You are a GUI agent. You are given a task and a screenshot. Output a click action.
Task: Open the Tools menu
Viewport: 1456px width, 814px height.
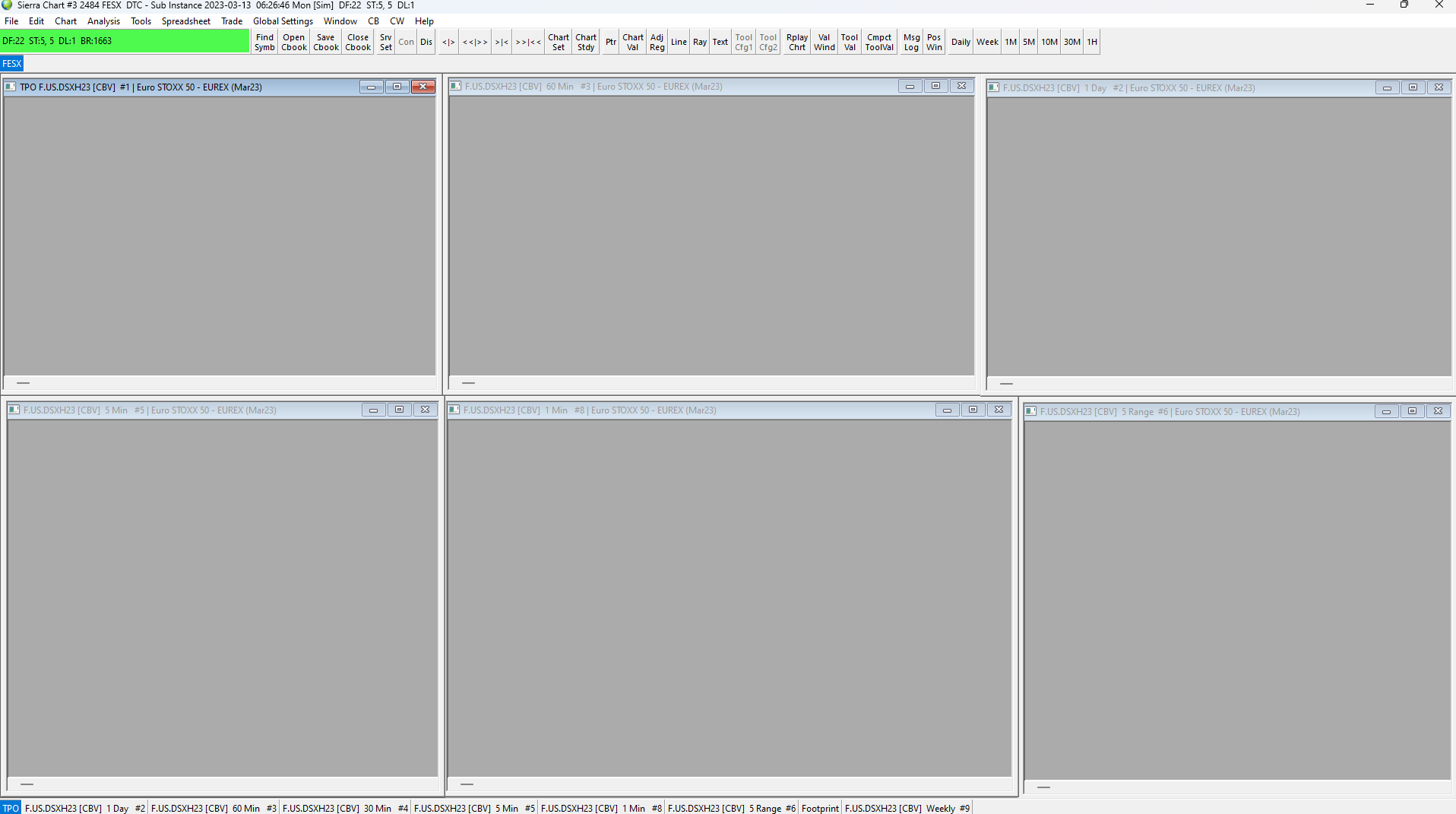[141, 21]
